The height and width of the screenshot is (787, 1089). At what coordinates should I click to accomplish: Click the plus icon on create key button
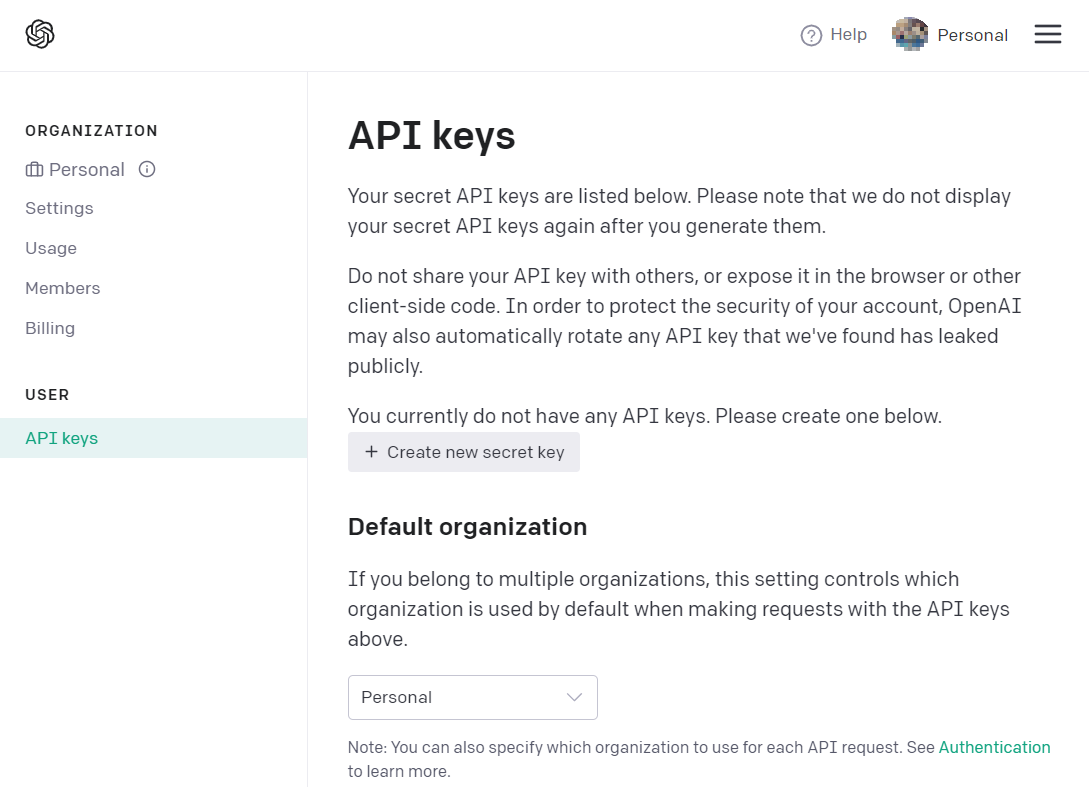(x=372, y=452)
